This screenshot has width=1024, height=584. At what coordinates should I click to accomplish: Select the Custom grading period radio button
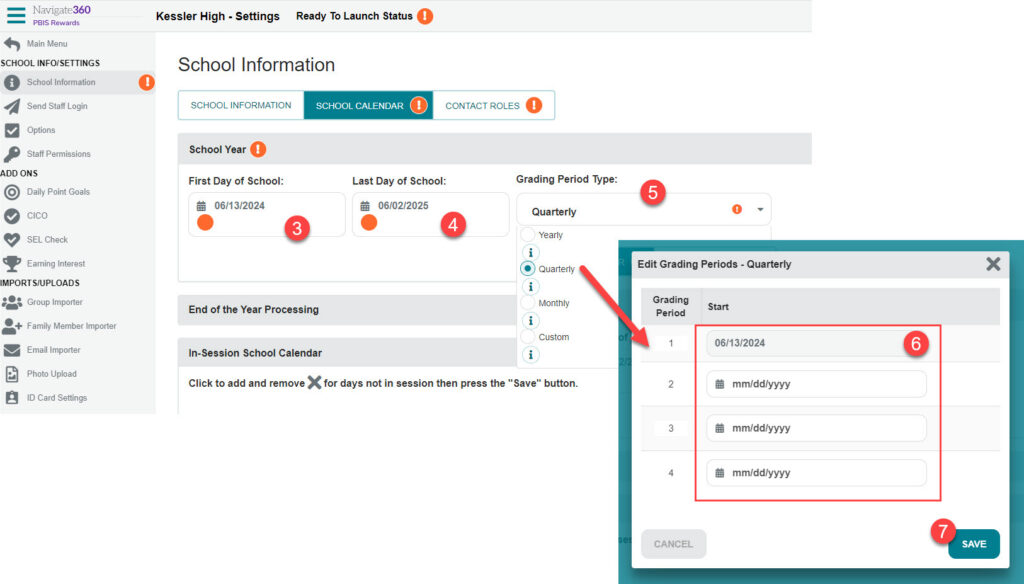528,337
